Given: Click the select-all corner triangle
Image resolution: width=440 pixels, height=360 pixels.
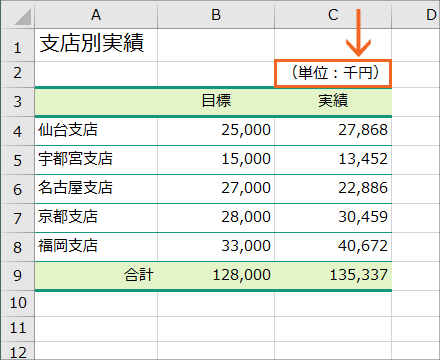Looking at the screenshot, I should tap(23, 17).
